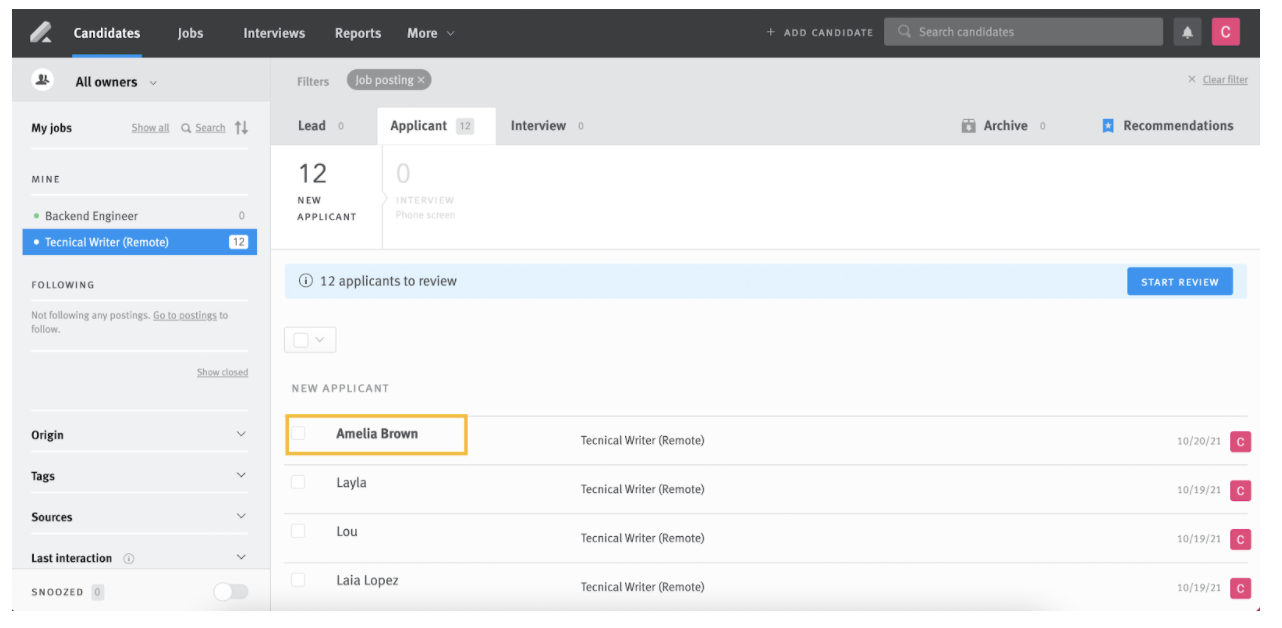Click the user avatar in top bar

pyautogui.click(x=1225, y=32)
